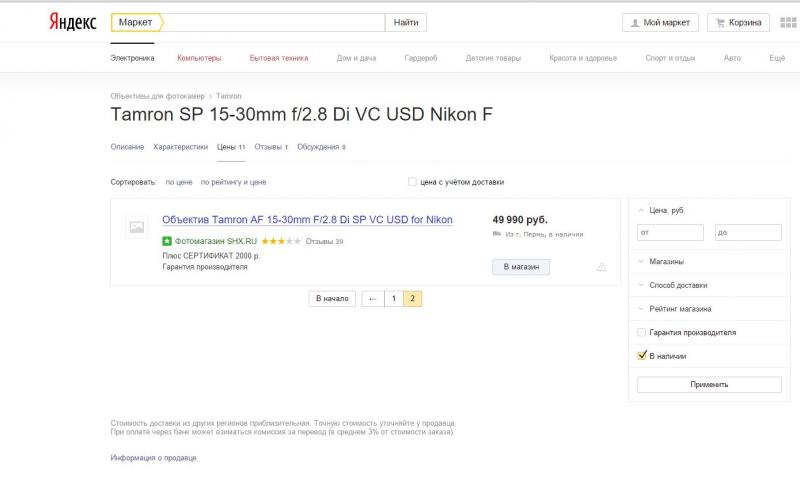The height and width of the screenshot is (484, 800).
Task: Sort offers по рейтингу и цене
Action: point(233,182)
